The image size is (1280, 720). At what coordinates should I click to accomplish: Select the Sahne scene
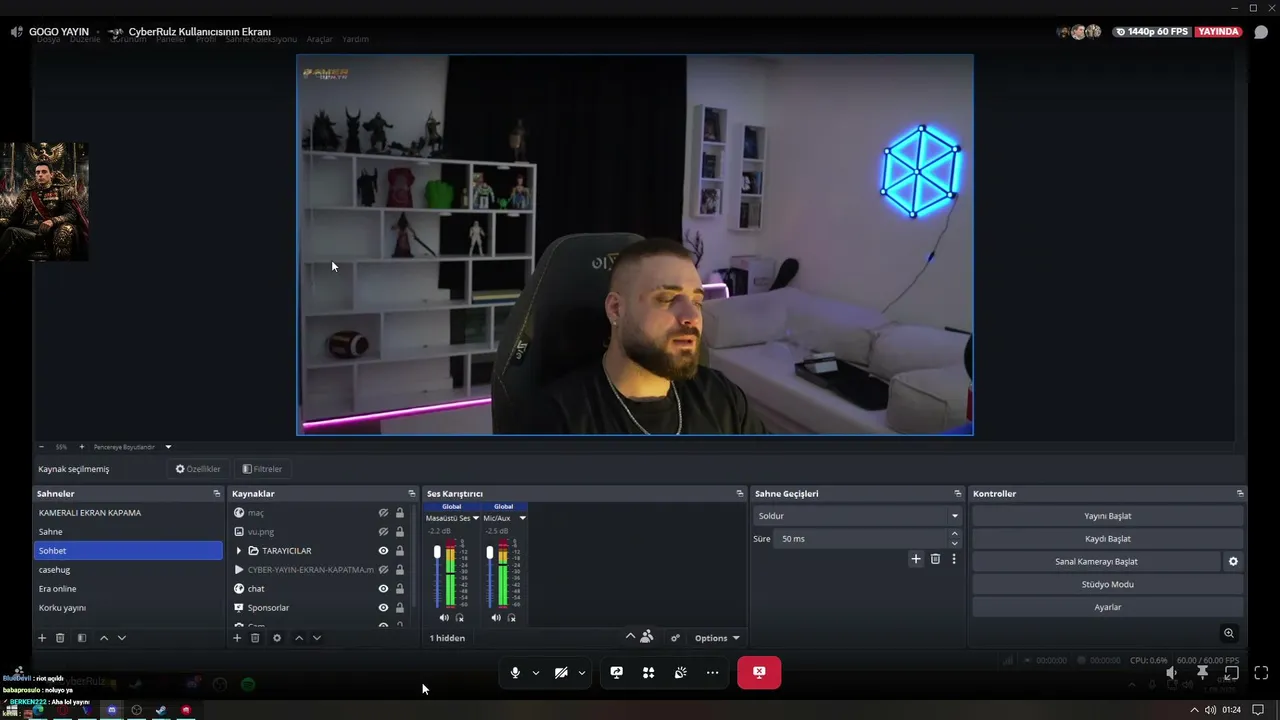[x=128, y=532]
